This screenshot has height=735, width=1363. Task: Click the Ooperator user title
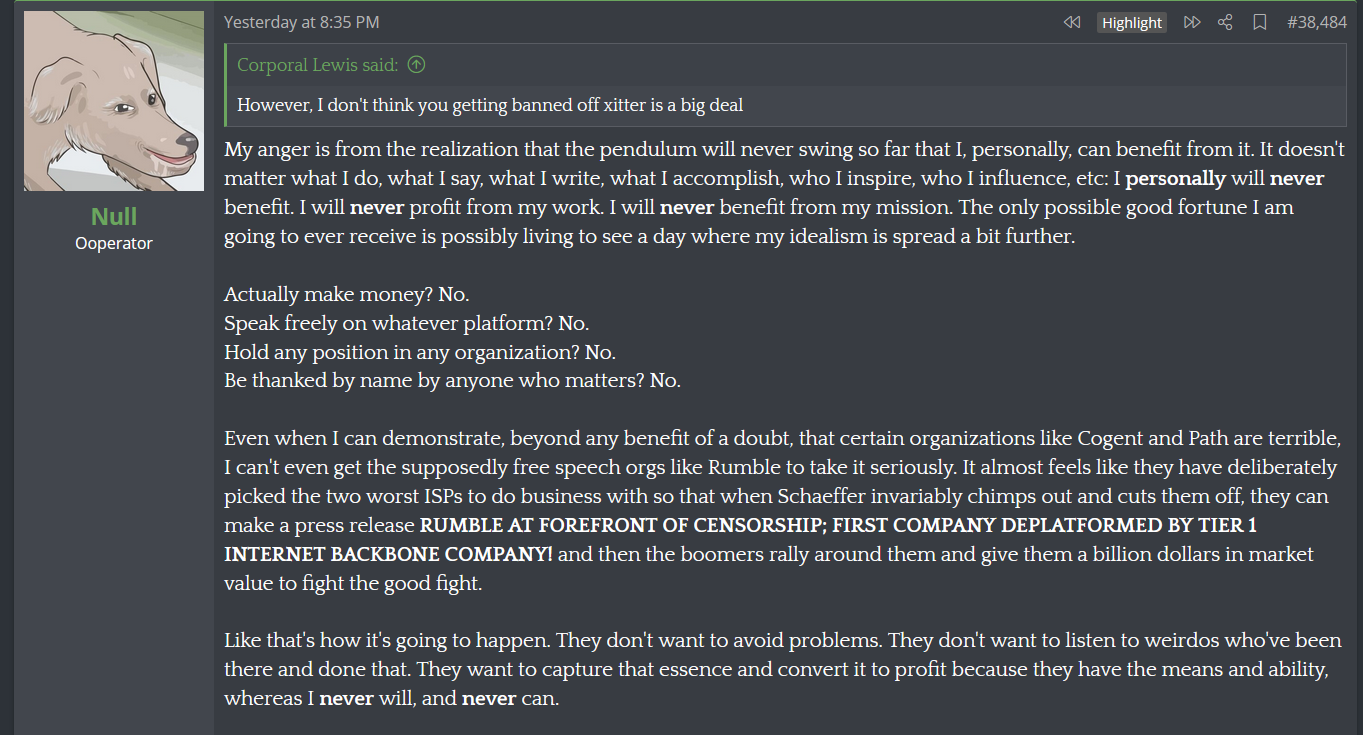(x=114, y=243)
